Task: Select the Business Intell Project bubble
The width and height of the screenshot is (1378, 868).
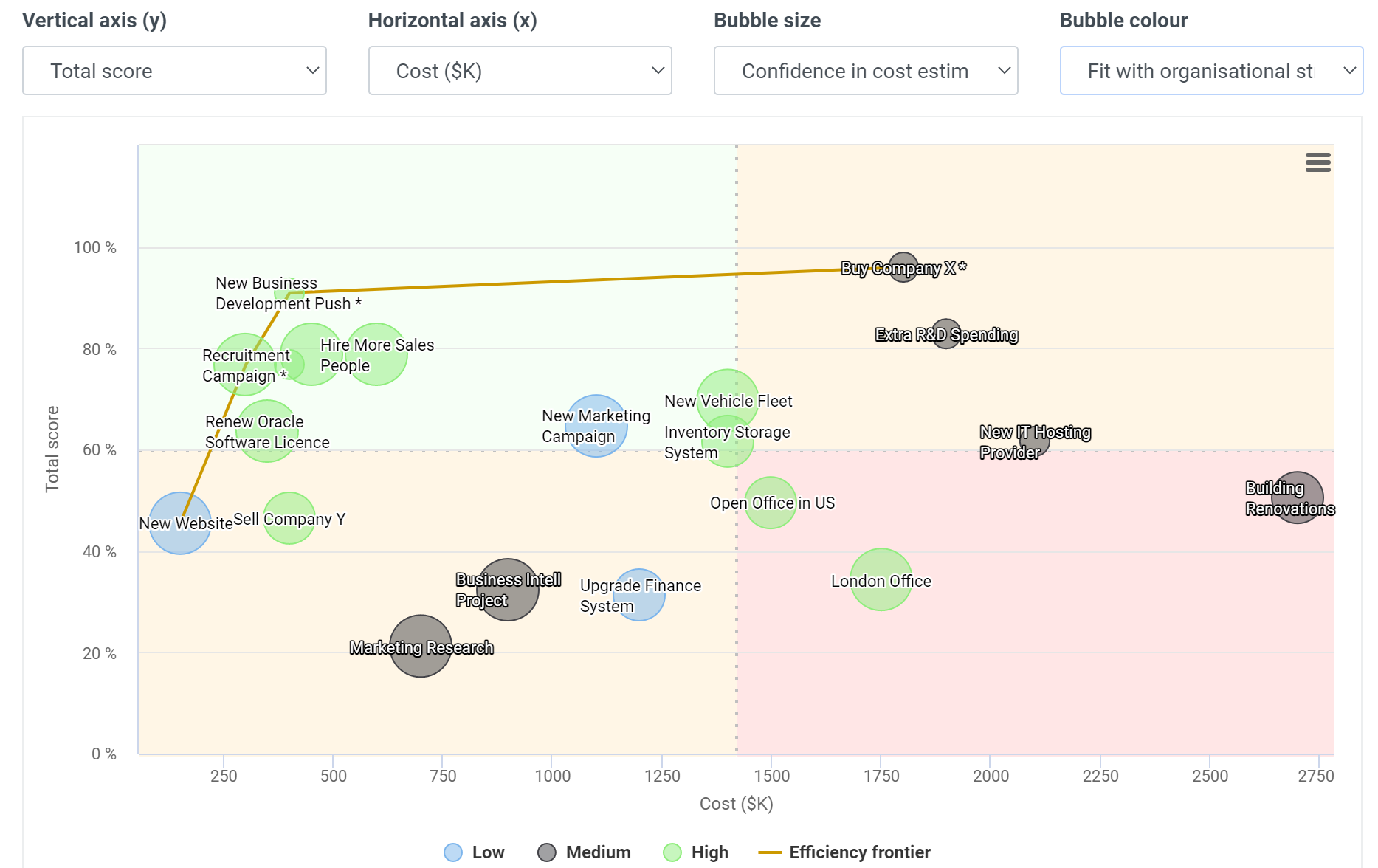Action: (x=507, y=590)
